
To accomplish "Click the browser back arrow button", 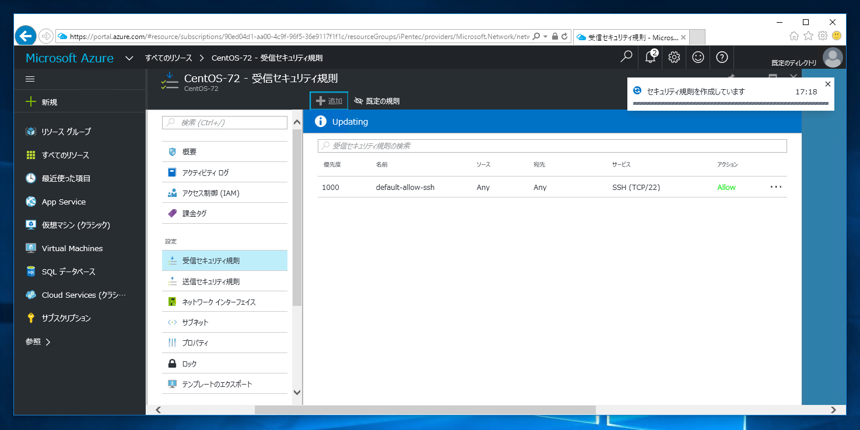I will [x=26, y=36].
